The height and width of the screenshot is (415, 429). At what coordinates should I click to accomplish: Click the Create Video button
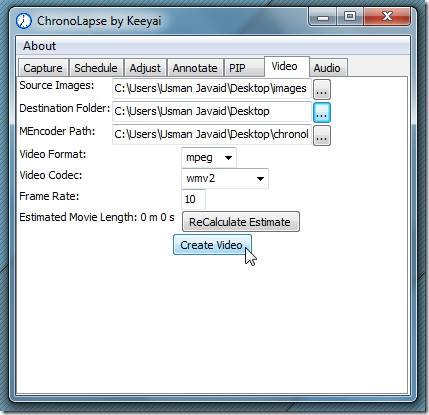tap(212, 245)
